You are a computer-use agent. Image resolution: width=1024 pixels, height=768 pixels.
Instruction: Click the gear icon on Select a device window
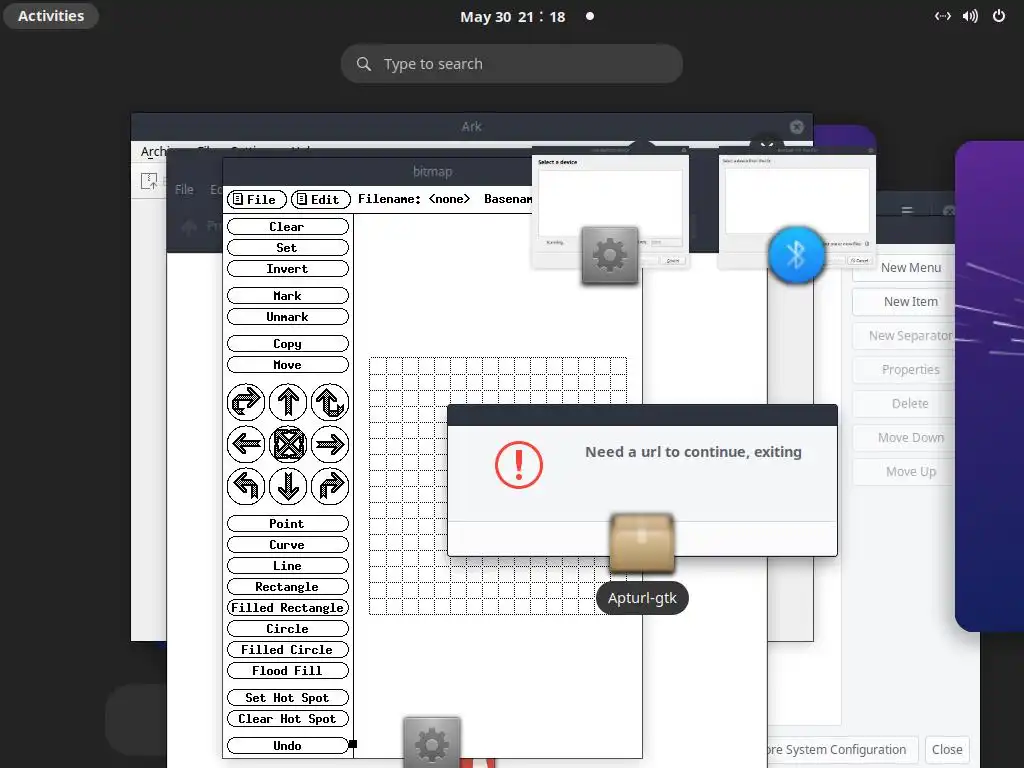pyautogui.click(x=609, y=255)
